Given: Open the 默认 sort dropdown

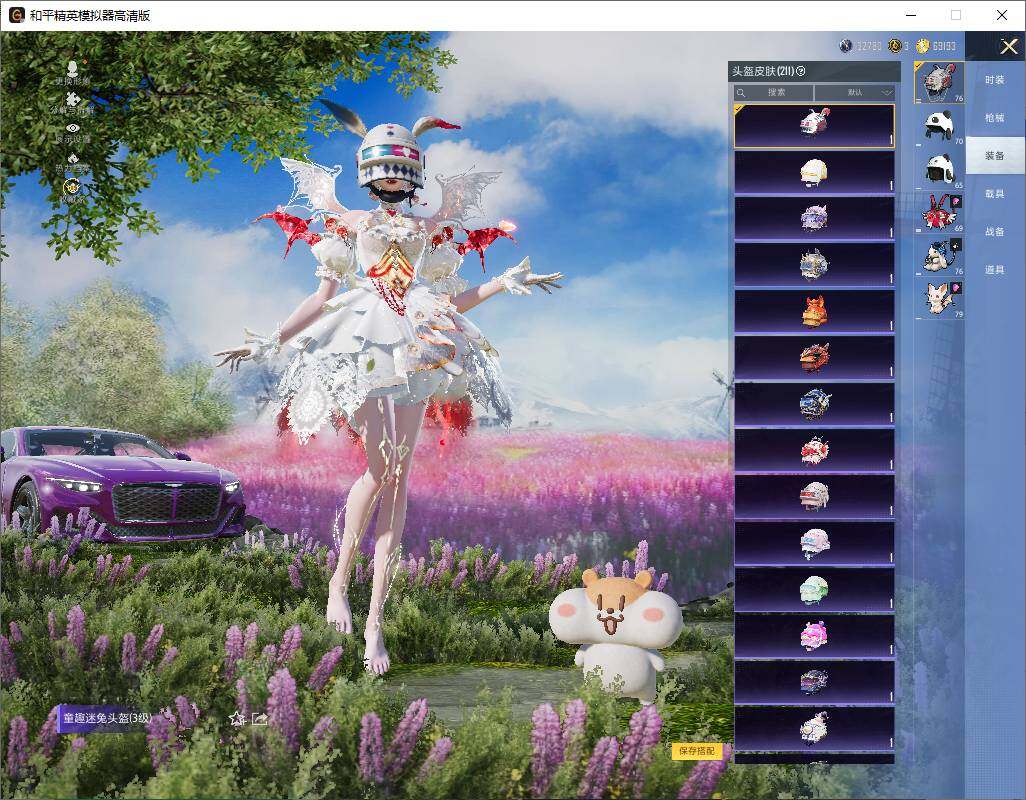Looking at the screenshot, I should (855, 92).
